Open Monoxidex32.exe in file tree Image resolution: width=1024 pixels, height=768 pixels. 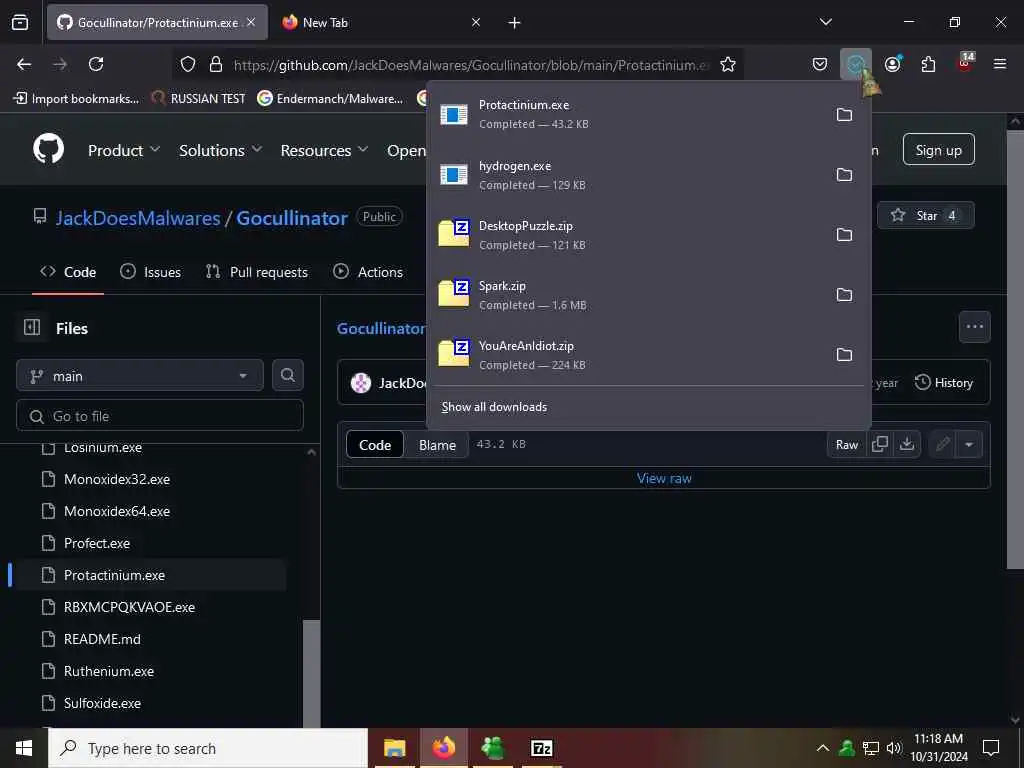click(117, 479)
